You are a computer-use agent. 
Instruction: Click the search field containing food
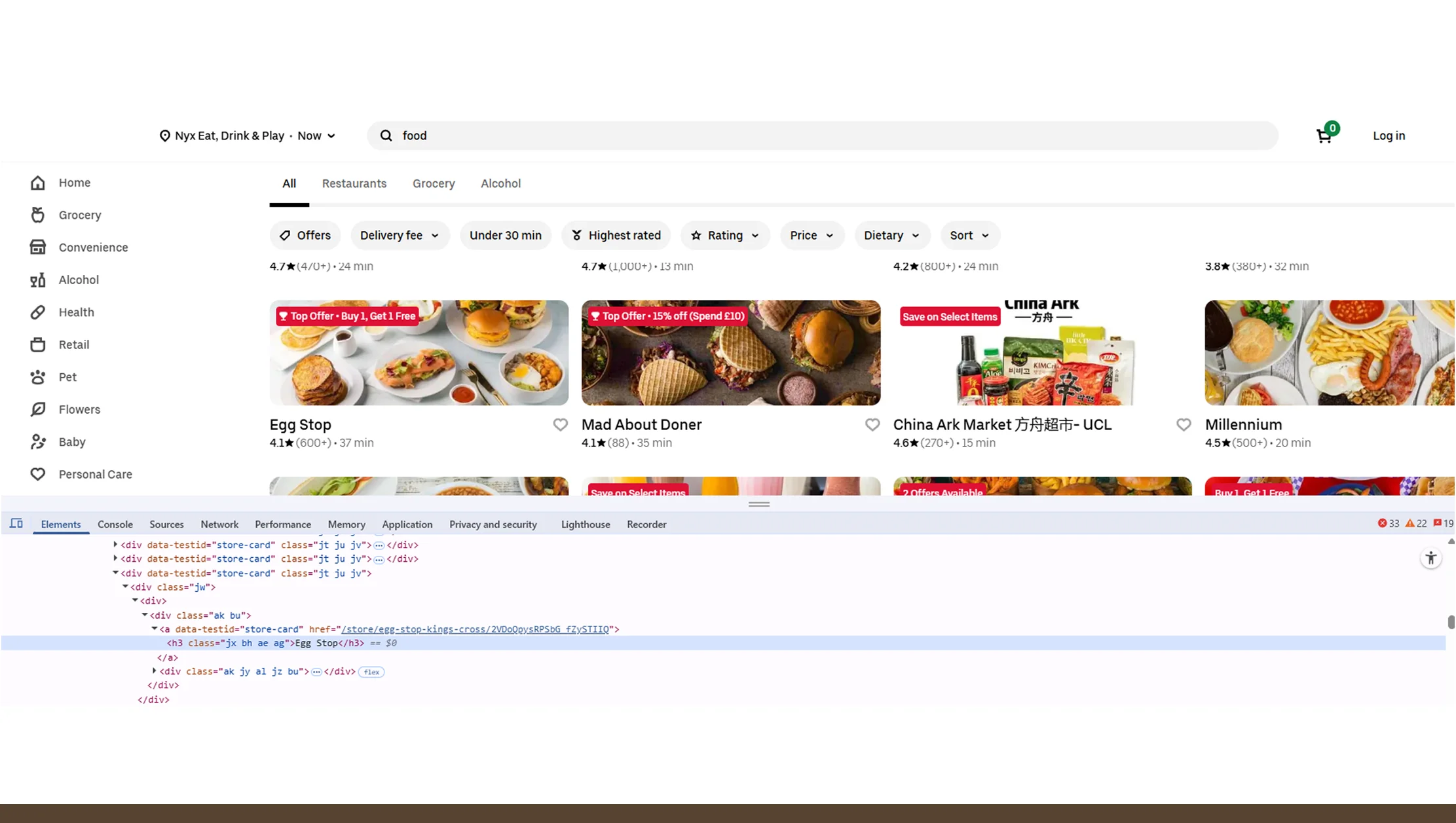coord(823,136)
